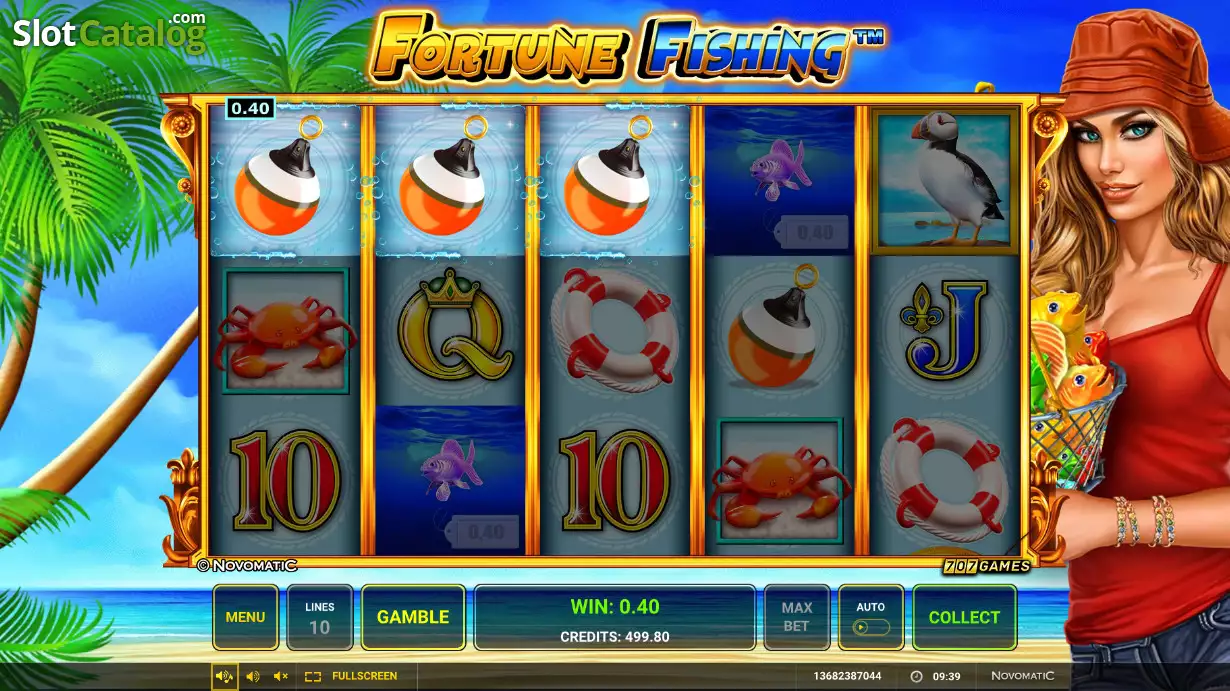This screenshot has width=1230, height=691.
Task: Click the clock icon beside 09:39
Action: coord(916,677)
